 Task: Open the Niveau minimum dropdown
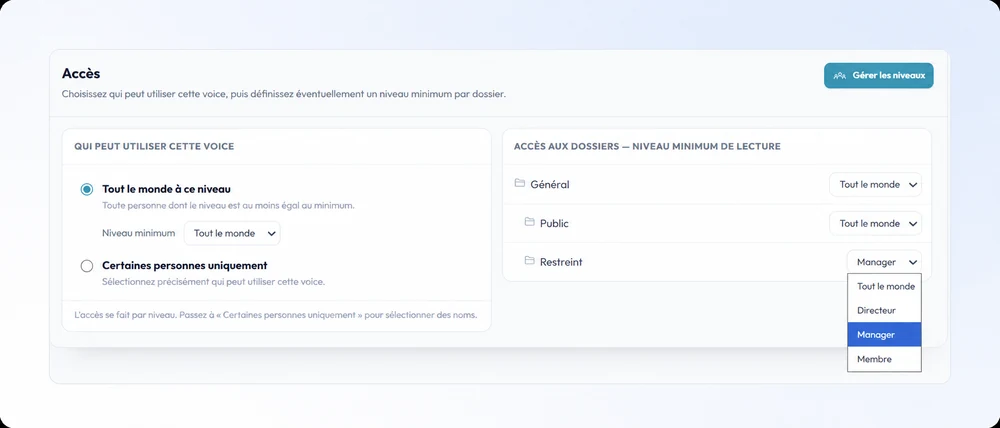coord(232,233)
